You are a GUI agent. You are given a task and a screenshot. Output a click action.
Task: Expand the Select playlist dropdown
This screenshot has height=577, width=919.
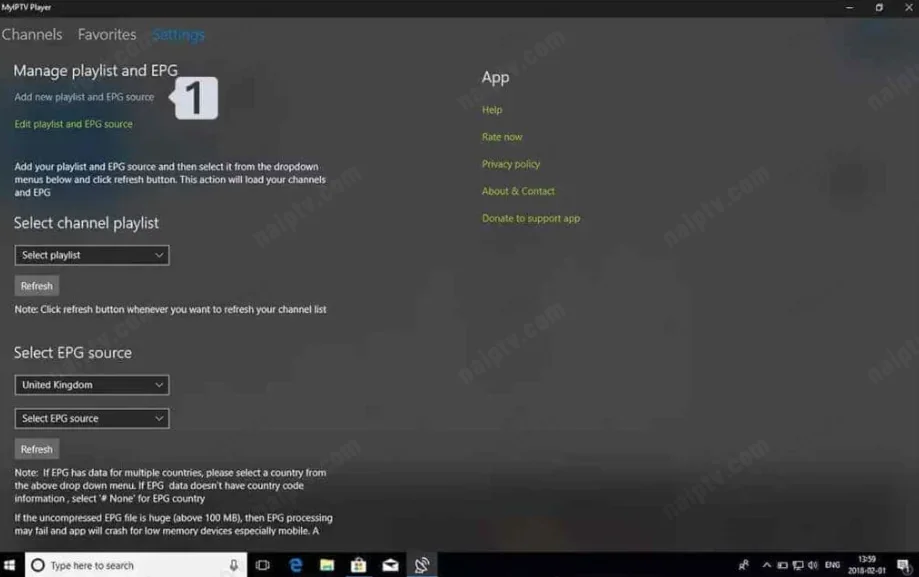coord(92,255)
